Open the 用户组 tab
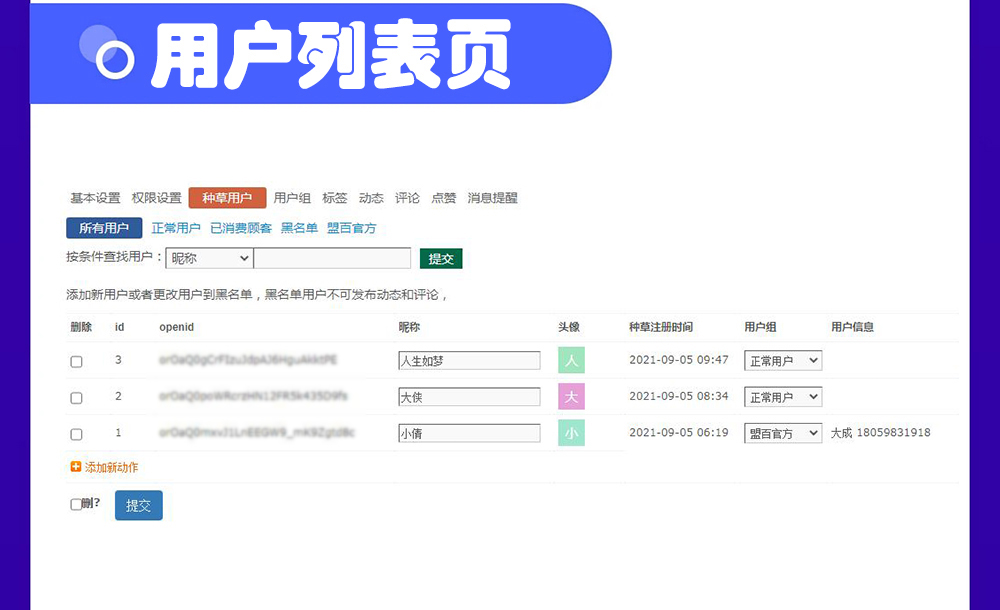The image size is (1000, 610). [292, 198]
